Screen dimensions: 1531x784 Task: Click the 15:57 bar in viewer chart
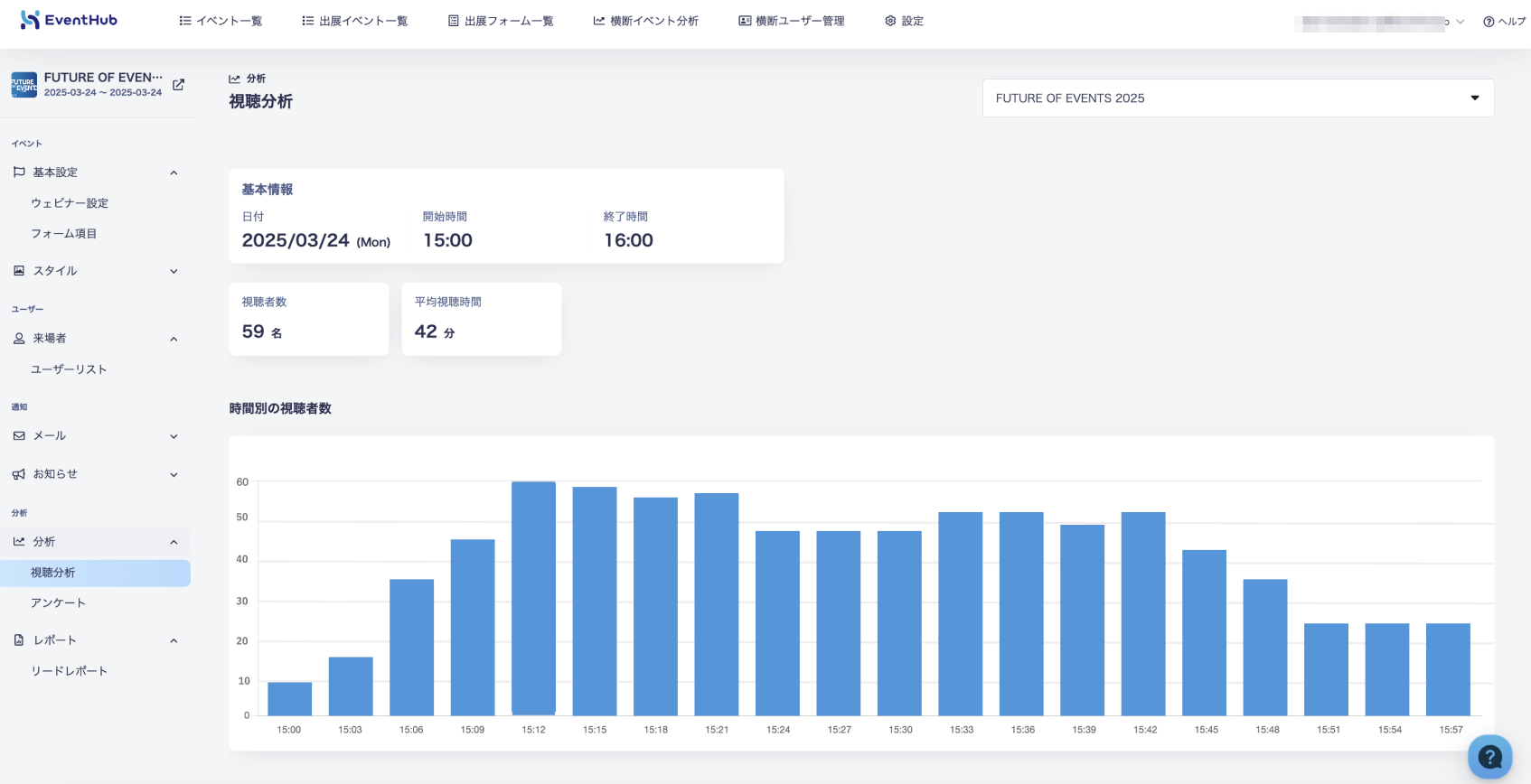(1448, 669)
